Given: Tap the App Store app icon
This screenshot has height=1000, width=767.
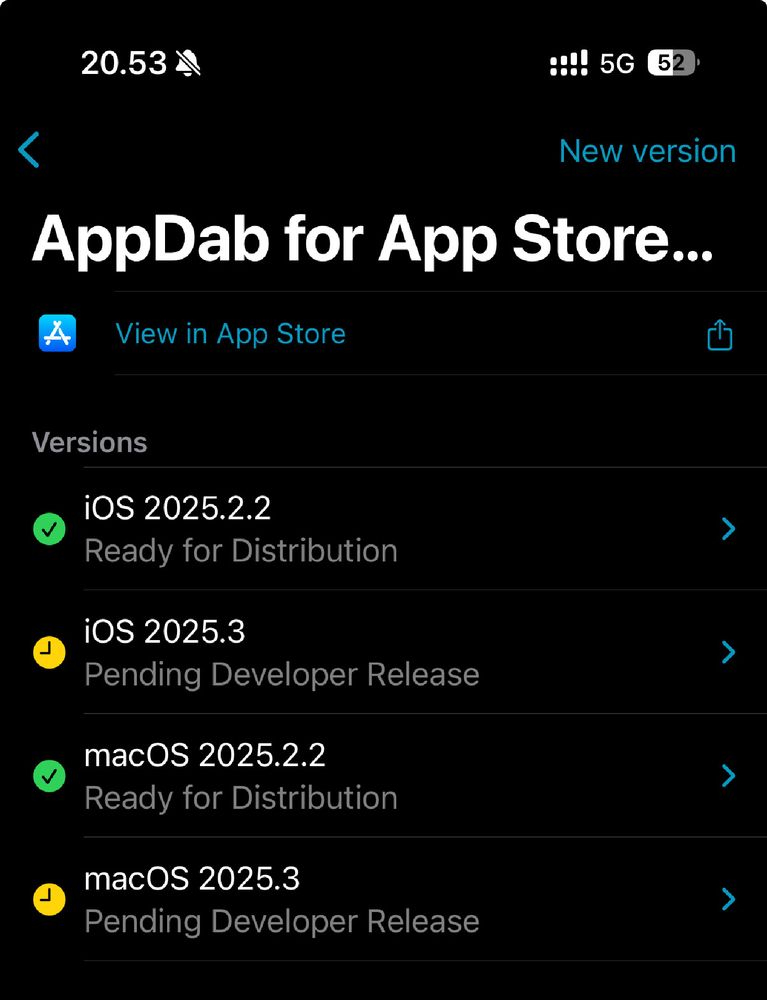Looking at the screenshot, I should 57,333.
